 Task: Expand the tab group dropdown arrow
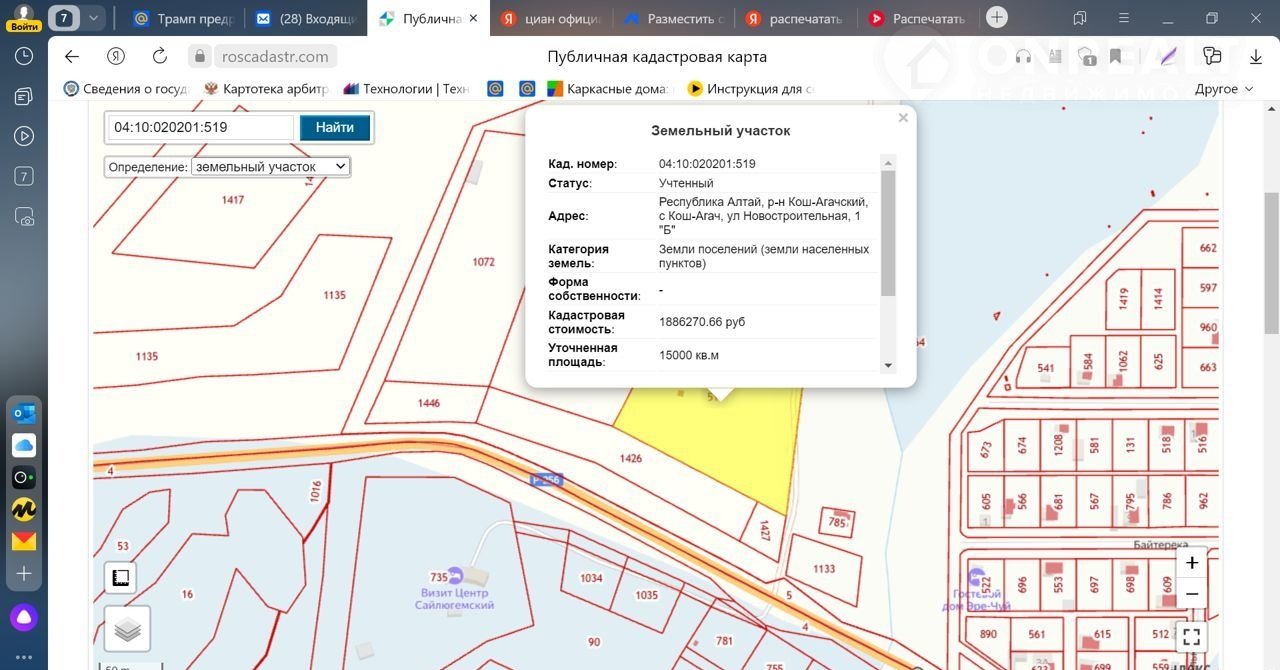click(x=94, y=18)
